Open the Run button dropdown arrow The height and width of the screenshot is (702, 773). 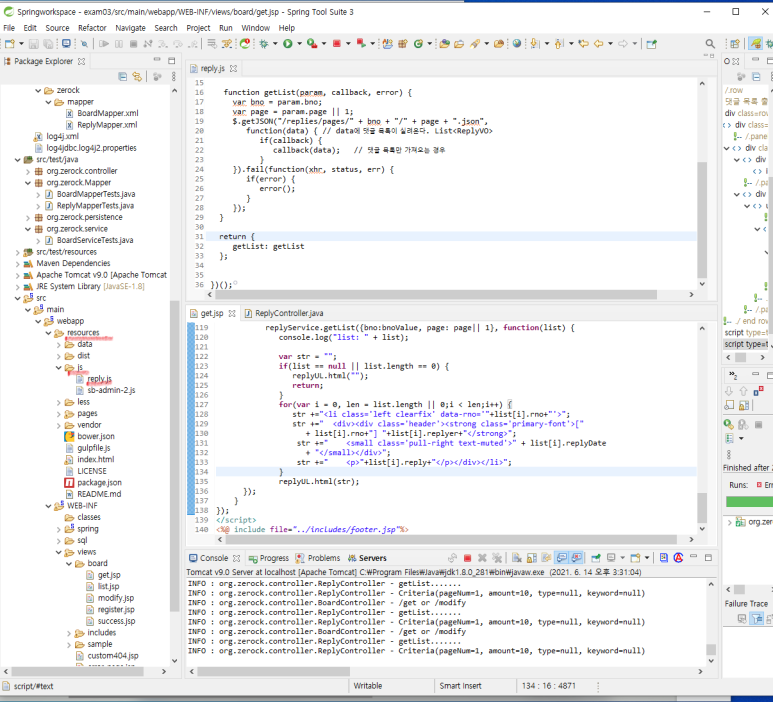click(299, 44)
